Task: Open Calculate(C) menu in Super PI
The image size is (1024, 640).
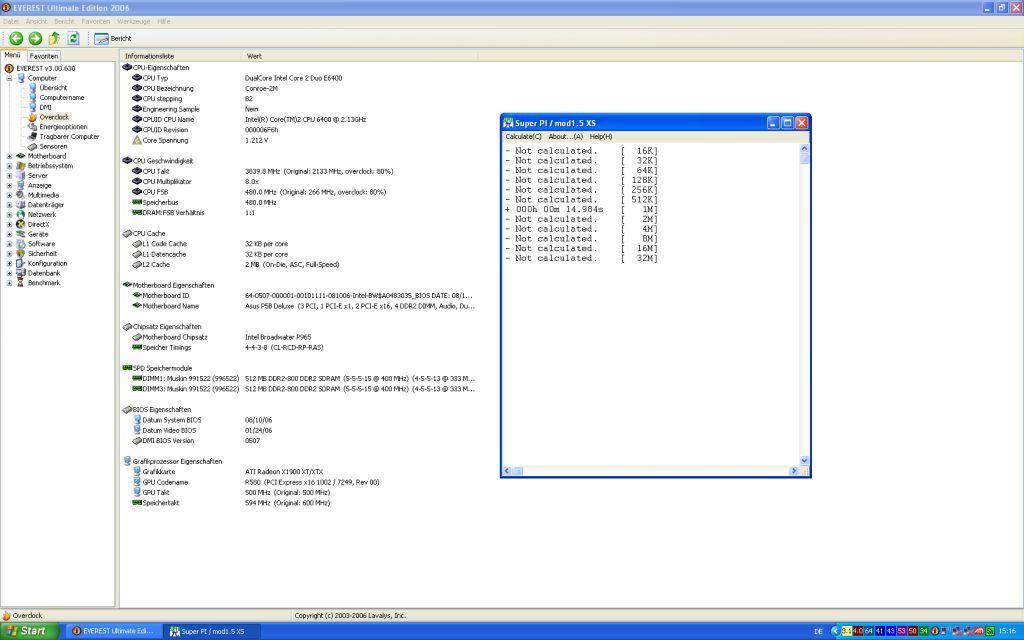Action: pos(523,136)
